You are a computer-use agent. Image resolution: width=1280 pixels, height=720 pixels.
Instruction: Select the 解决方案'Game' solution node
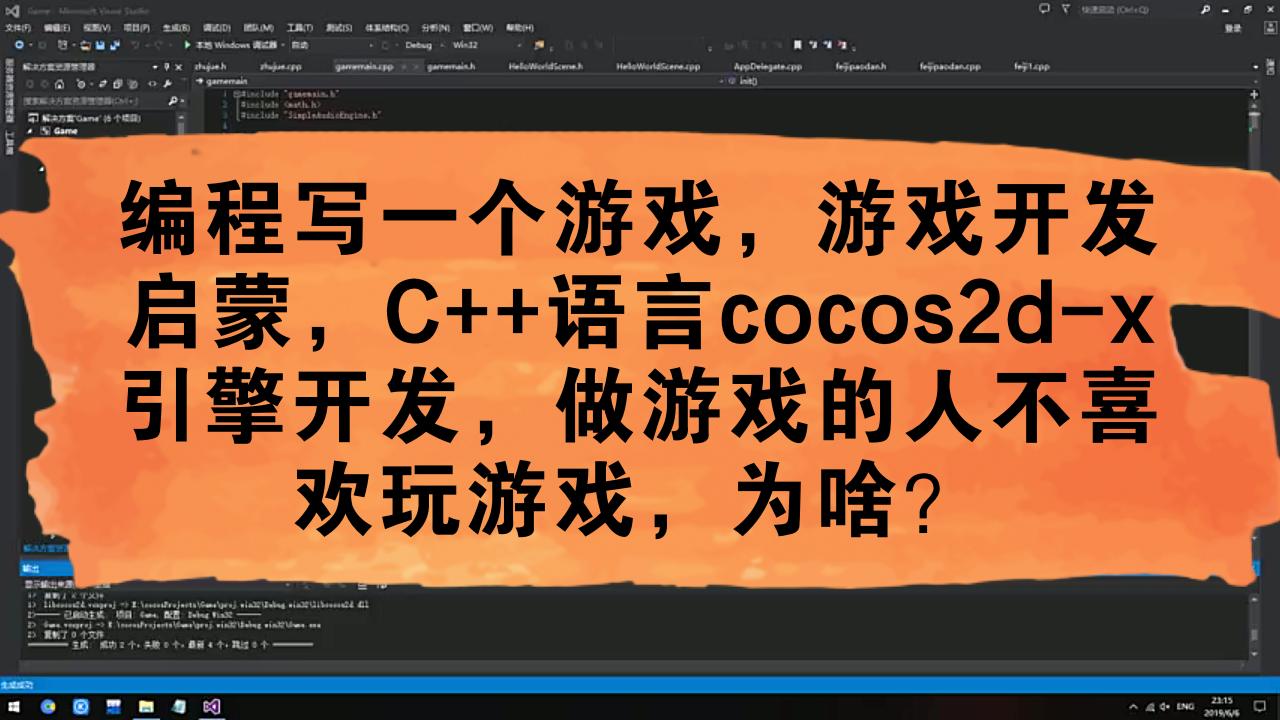[84, 118]
